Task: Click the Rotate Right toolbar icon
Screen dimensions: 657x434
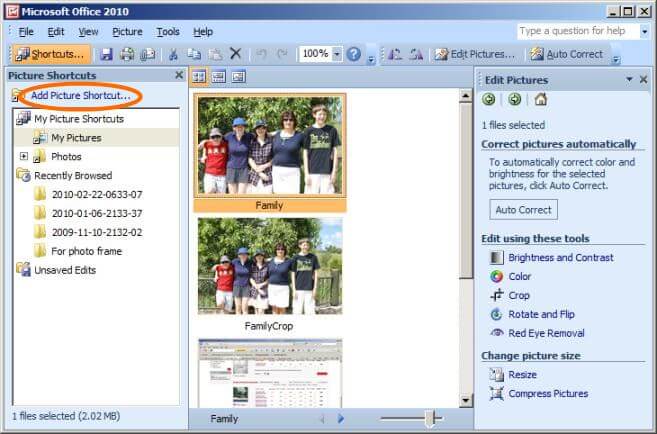Action: pos(416,54)
